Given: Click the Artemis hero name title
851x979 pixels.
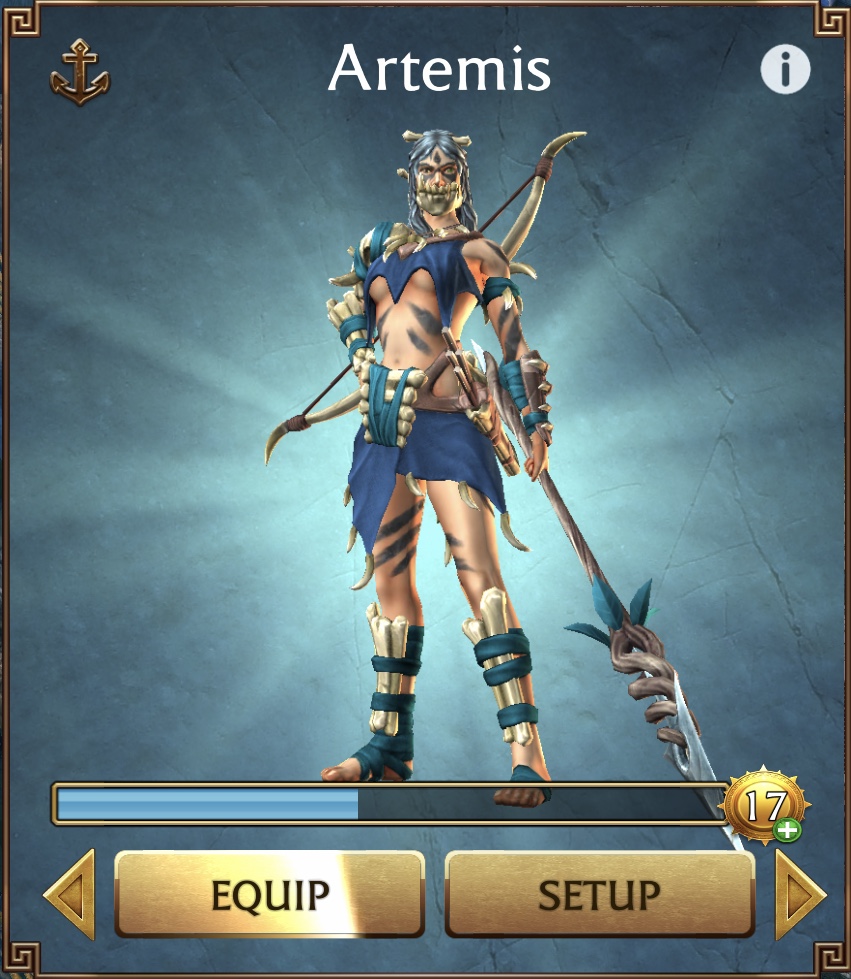Looking at the screenshot, I should click(439, 67).
